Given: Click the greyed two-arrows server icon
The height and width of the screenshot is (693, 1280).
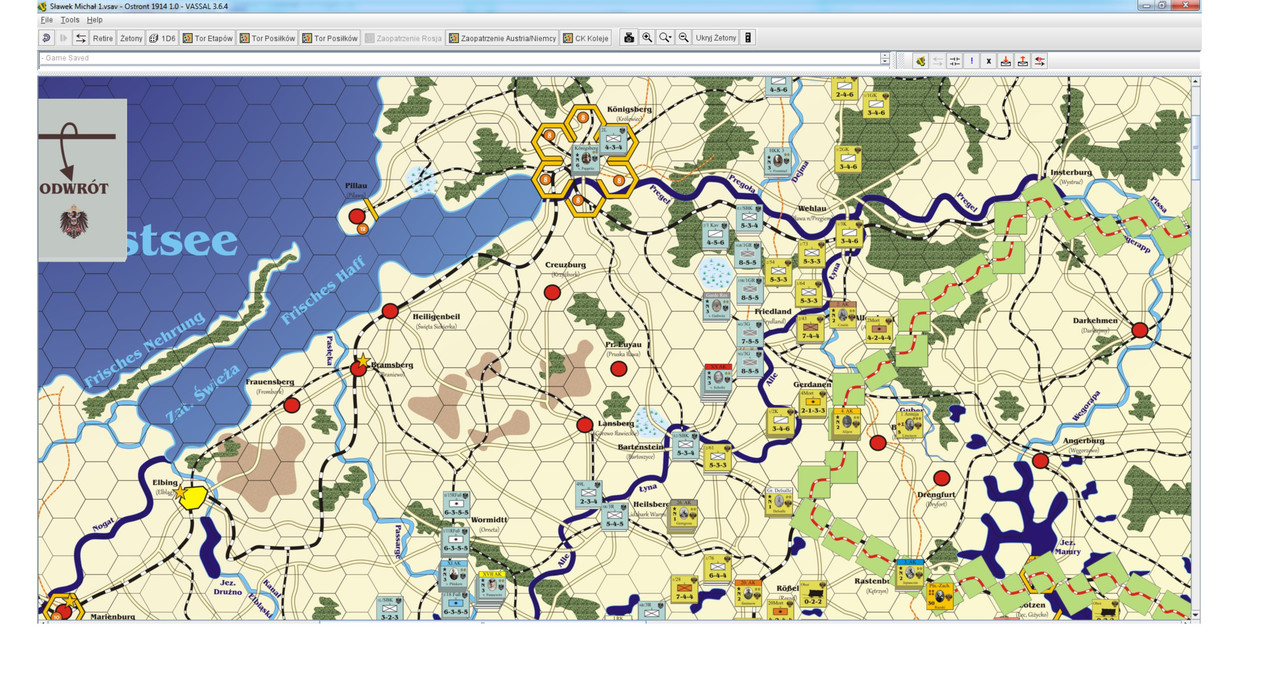Looking at the screenshot, I should 938,61.
